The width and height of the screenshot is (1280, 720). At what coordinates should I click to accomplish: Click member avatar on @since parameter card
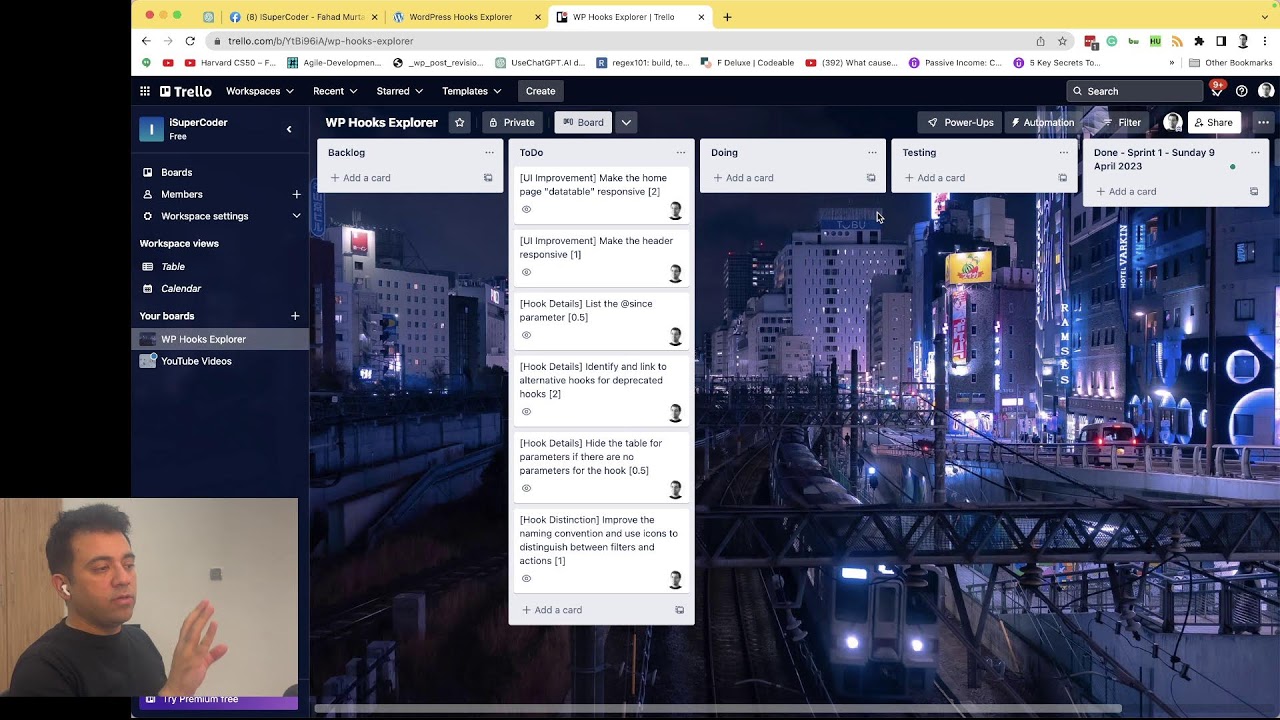(x=675, y=336)
